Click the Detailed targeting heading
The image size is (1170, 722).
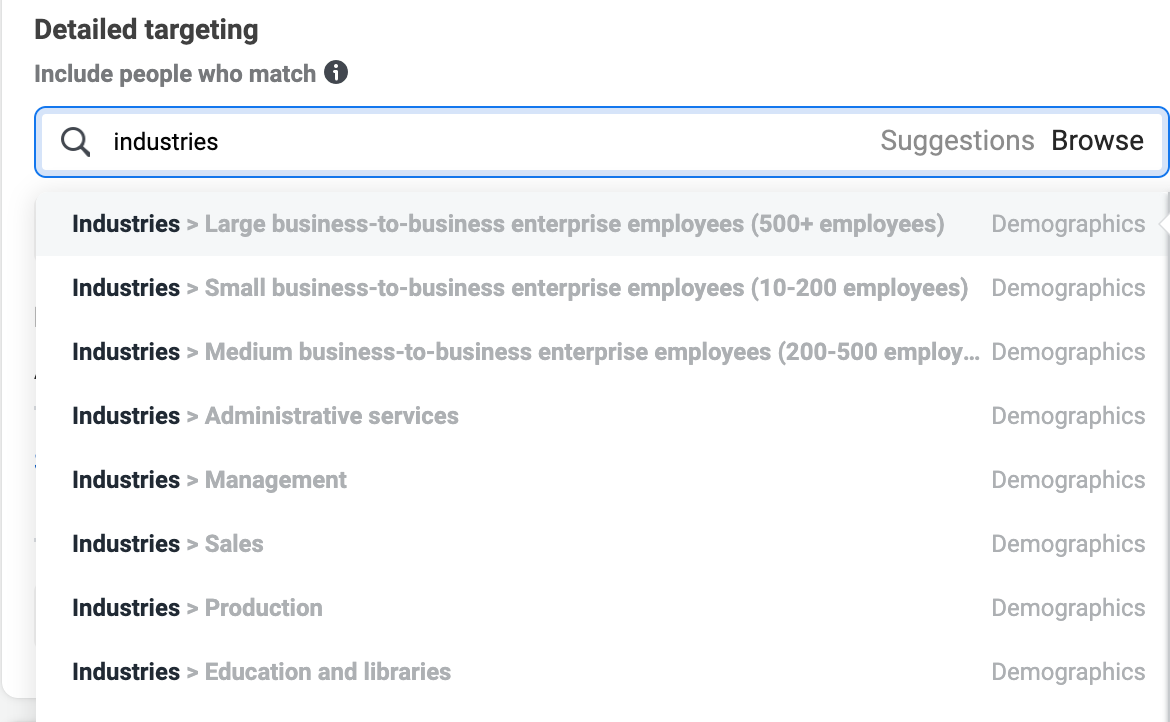146,30
